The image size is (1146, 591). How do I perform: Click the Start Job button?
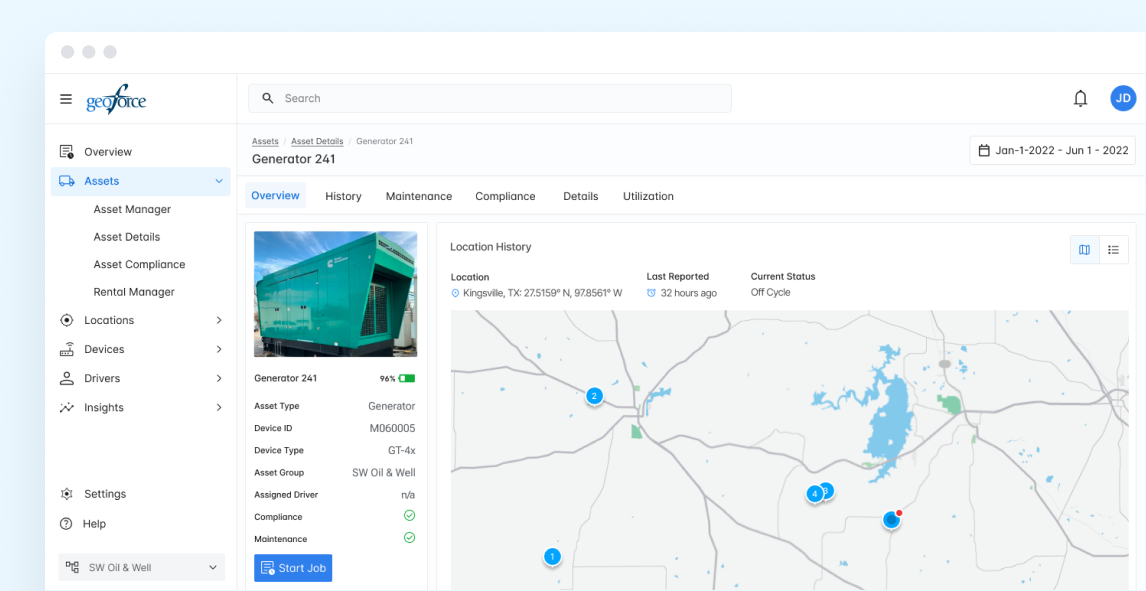click(293, 568)
